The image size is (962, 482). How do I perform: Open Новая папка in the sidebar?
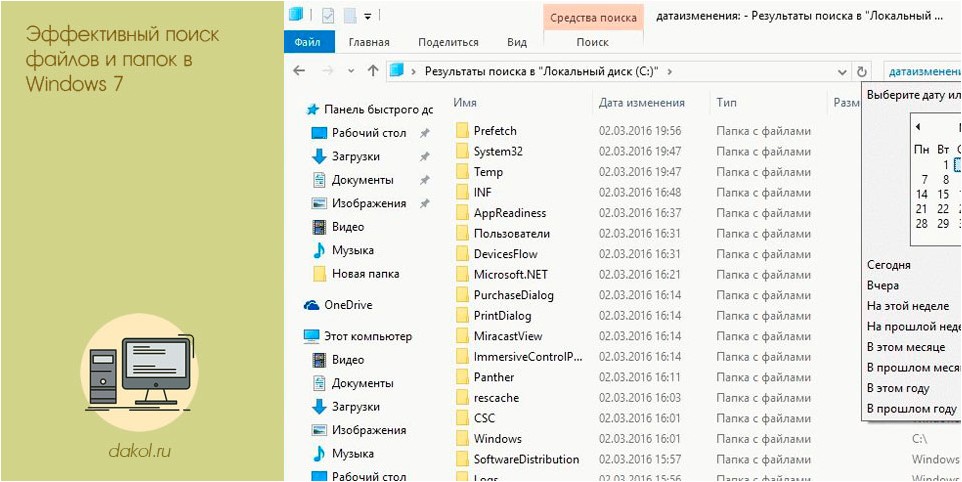(365, 274)
